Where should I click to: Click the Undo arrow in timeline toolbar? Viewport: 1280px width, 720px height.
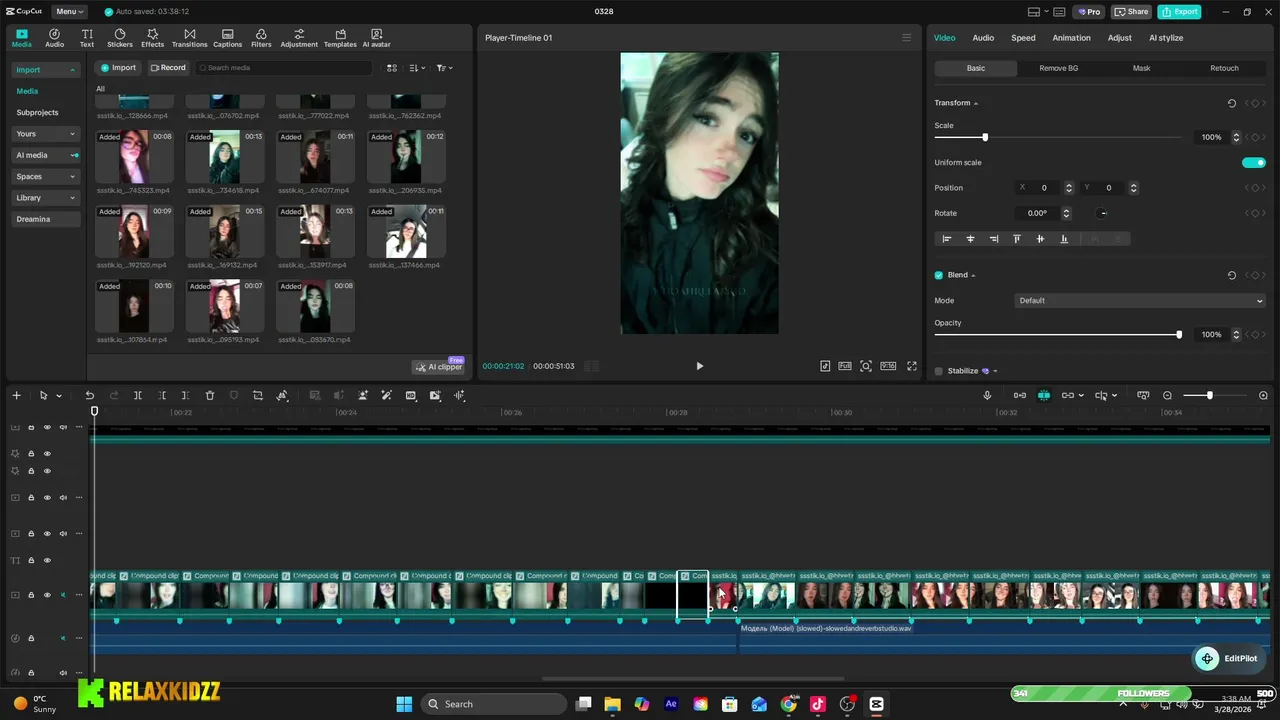[90, 396]
